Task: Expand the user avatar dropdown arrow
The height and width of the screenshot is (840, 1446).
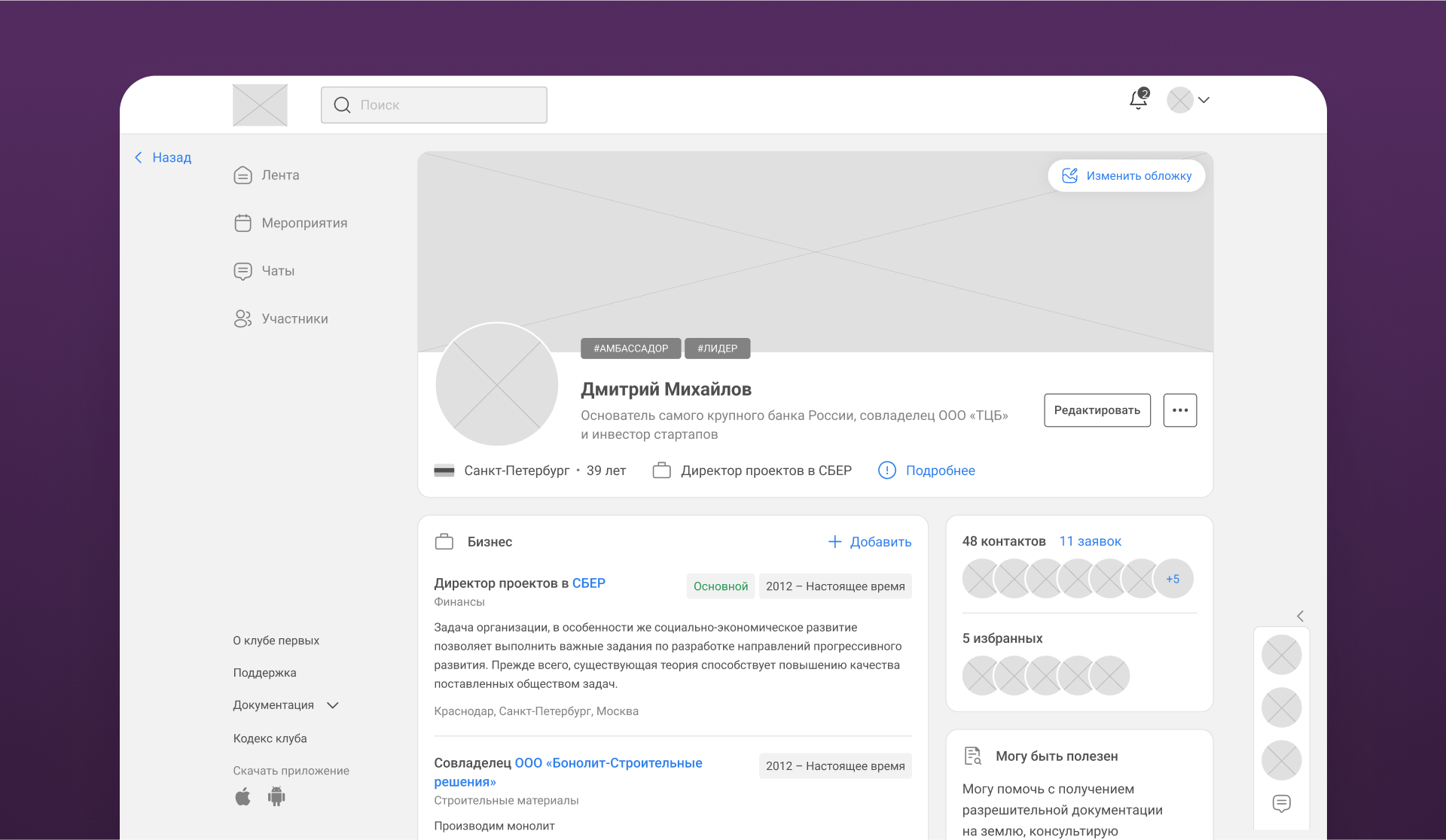Action: (1203, 100)
